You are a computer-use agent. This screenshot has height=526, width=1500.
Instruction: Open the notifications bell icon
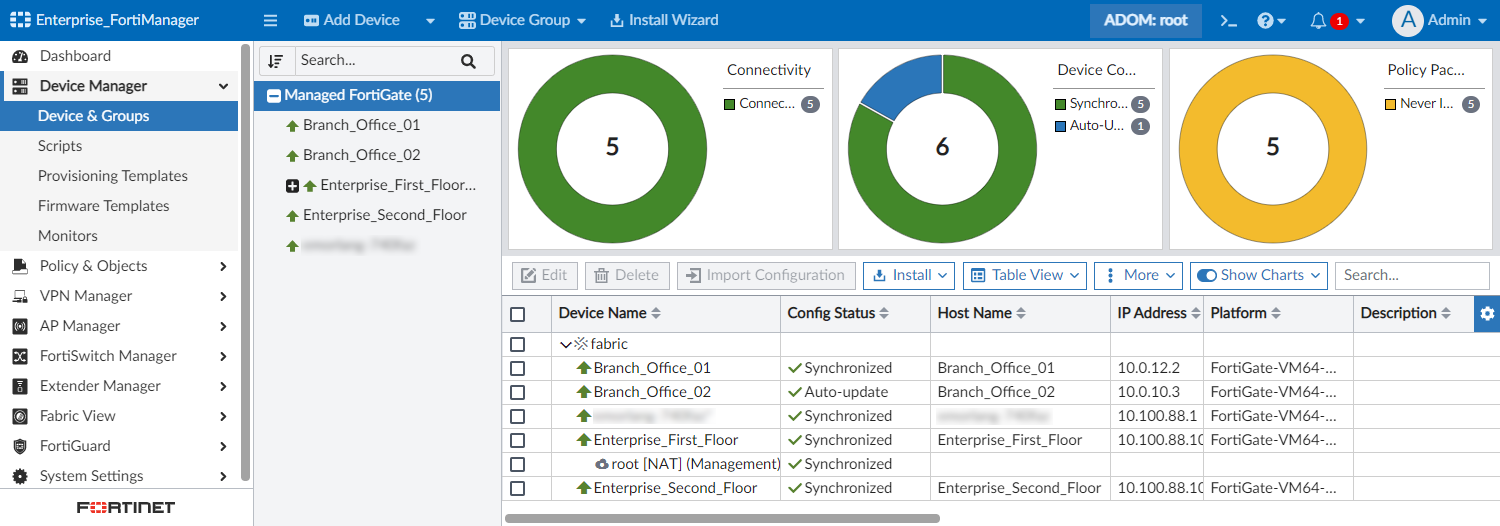(1319, 20)
